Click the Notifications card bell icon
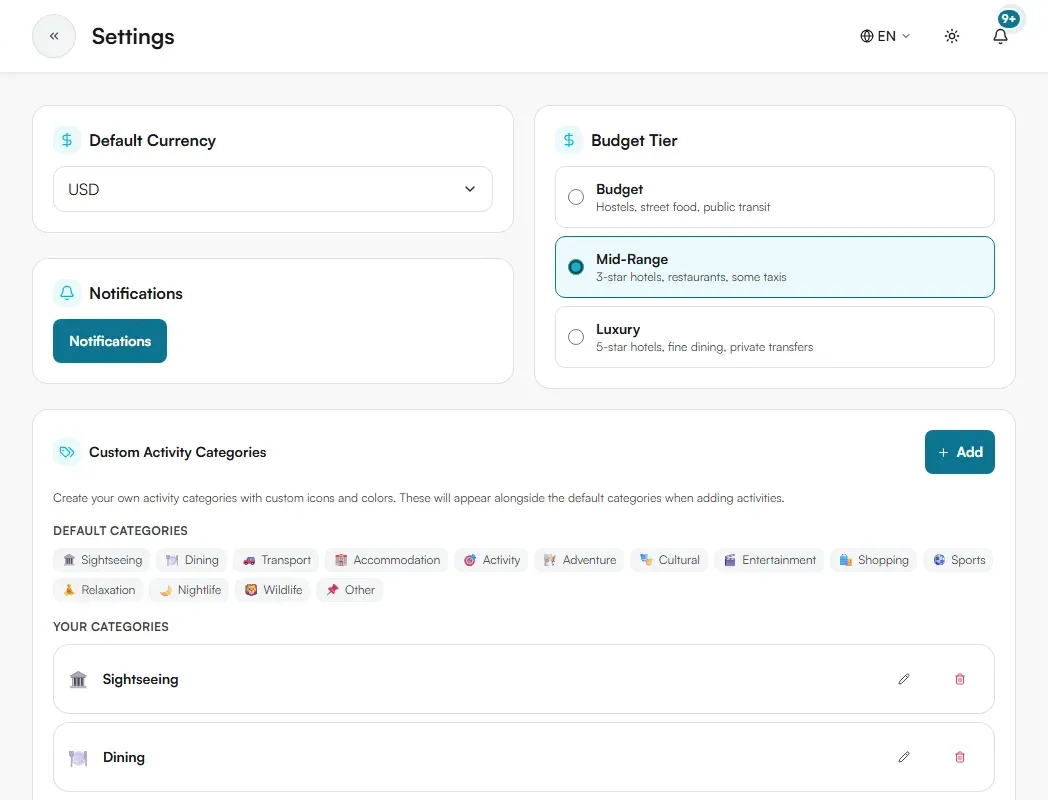 [x=67, y=293]
